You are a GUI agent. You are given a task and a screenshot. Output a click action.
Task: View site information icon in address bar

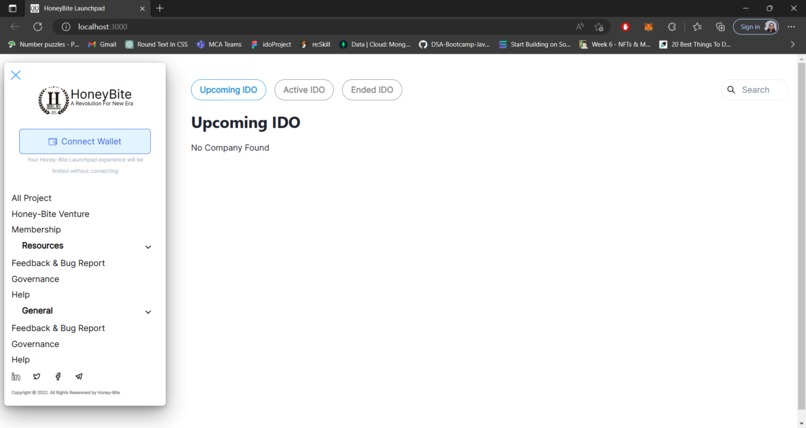coord(66,27)
